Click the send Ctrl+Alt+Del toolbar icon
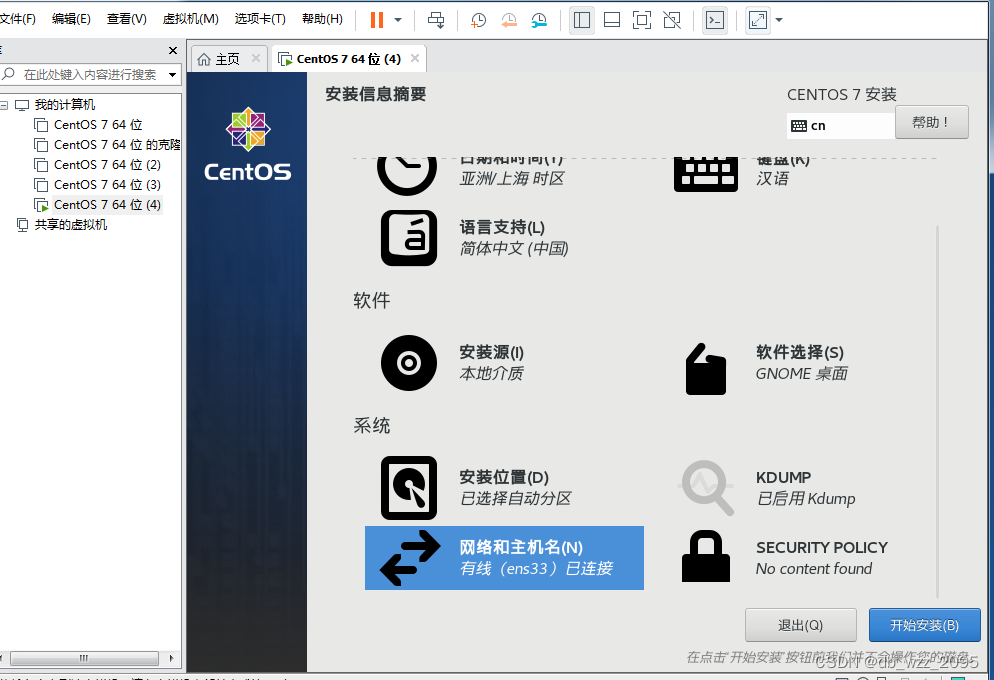Screen dimensions: 994x680 tap(436, 20)
